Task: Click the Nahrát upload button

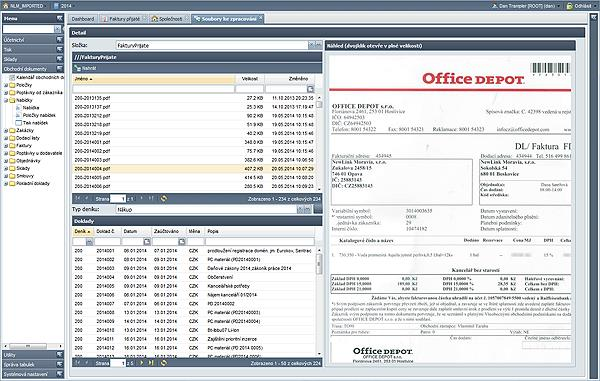Action: click(86, 68)
